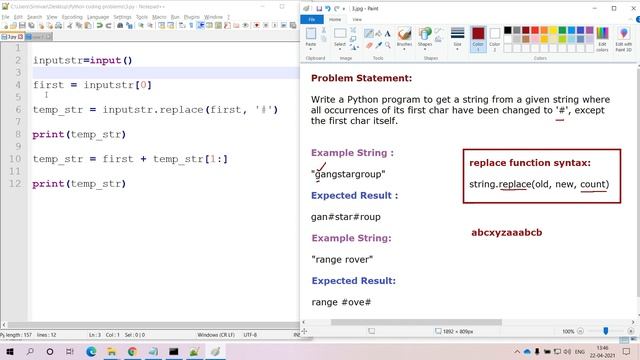
Task: Click line 3 in the Notepad++ editor
Action: (166, 73)
